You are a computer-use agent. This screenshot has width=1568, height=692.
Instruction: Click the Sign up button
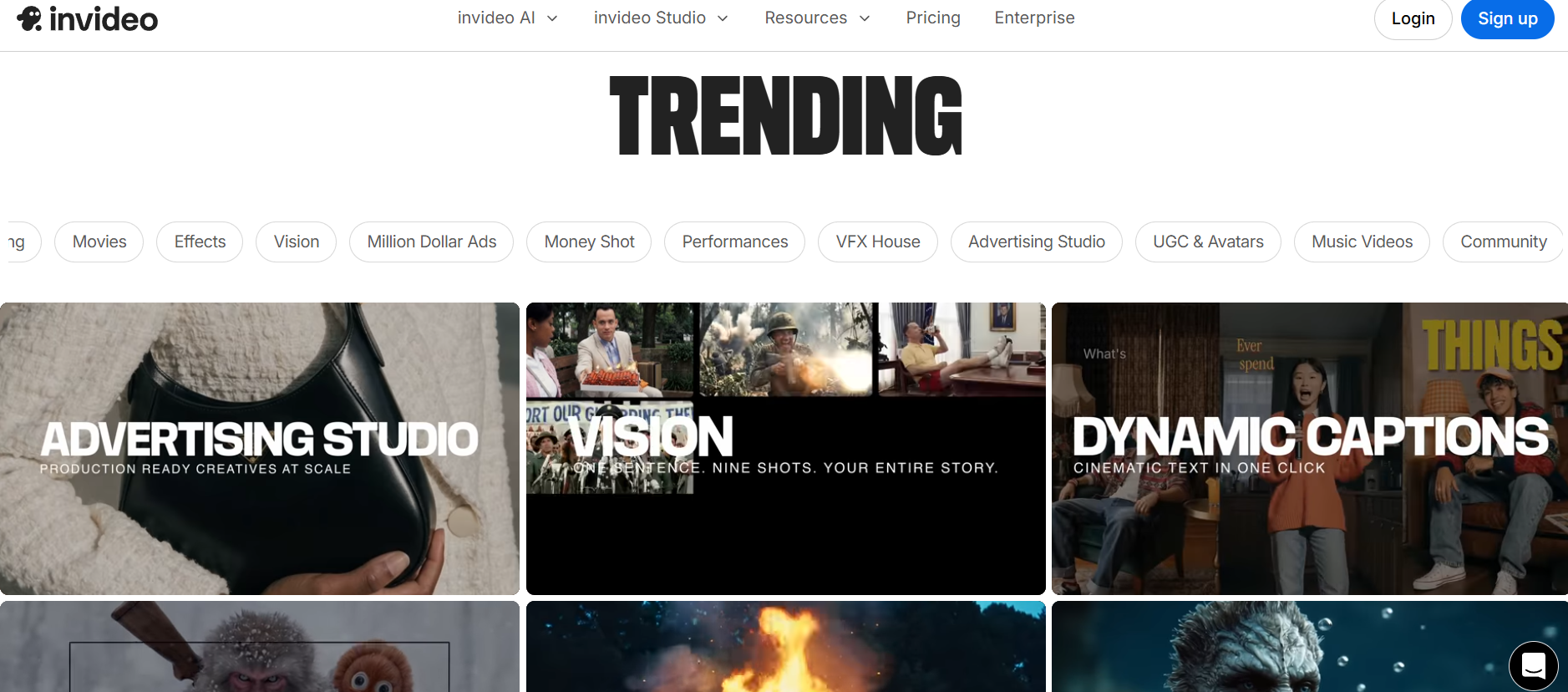(x=1507, y=18)
